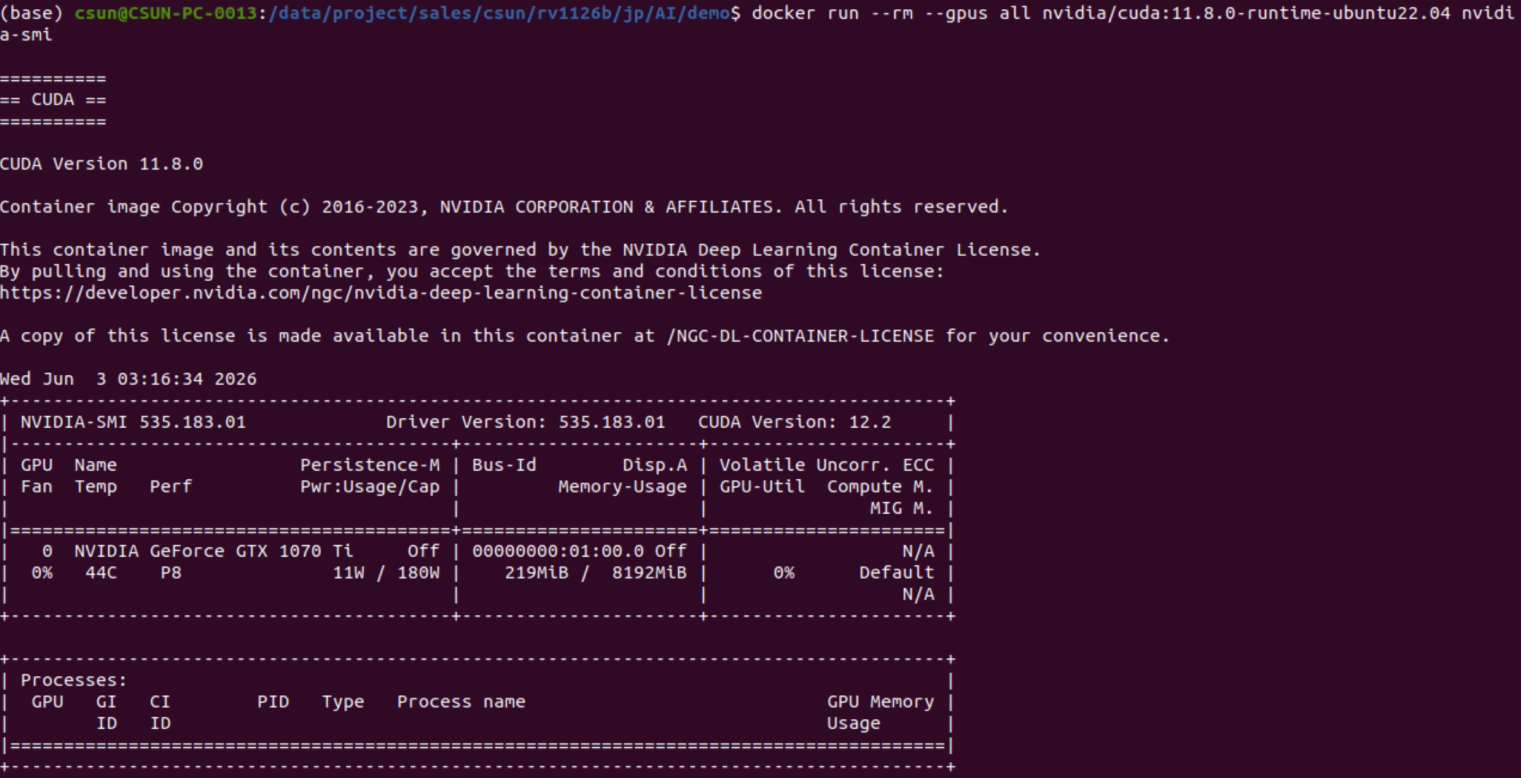Click 'CUDA Version: 12.2' in table header
The width and height of the screenshot is (1521, 778).
(794, 422)
